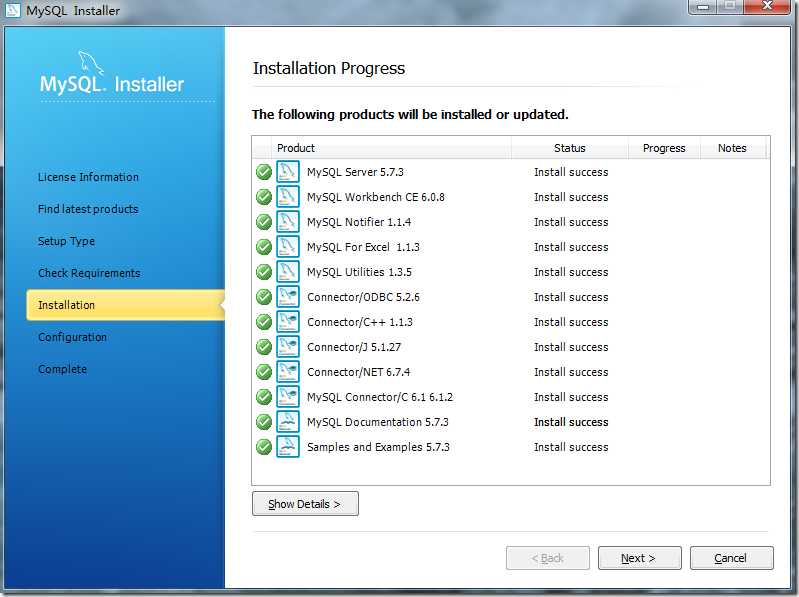The height and width of the screenshot is (597, 799).
Task: Select the MySQL Workbench CE 6.0.8 name
Action: (x=376, y=197)
